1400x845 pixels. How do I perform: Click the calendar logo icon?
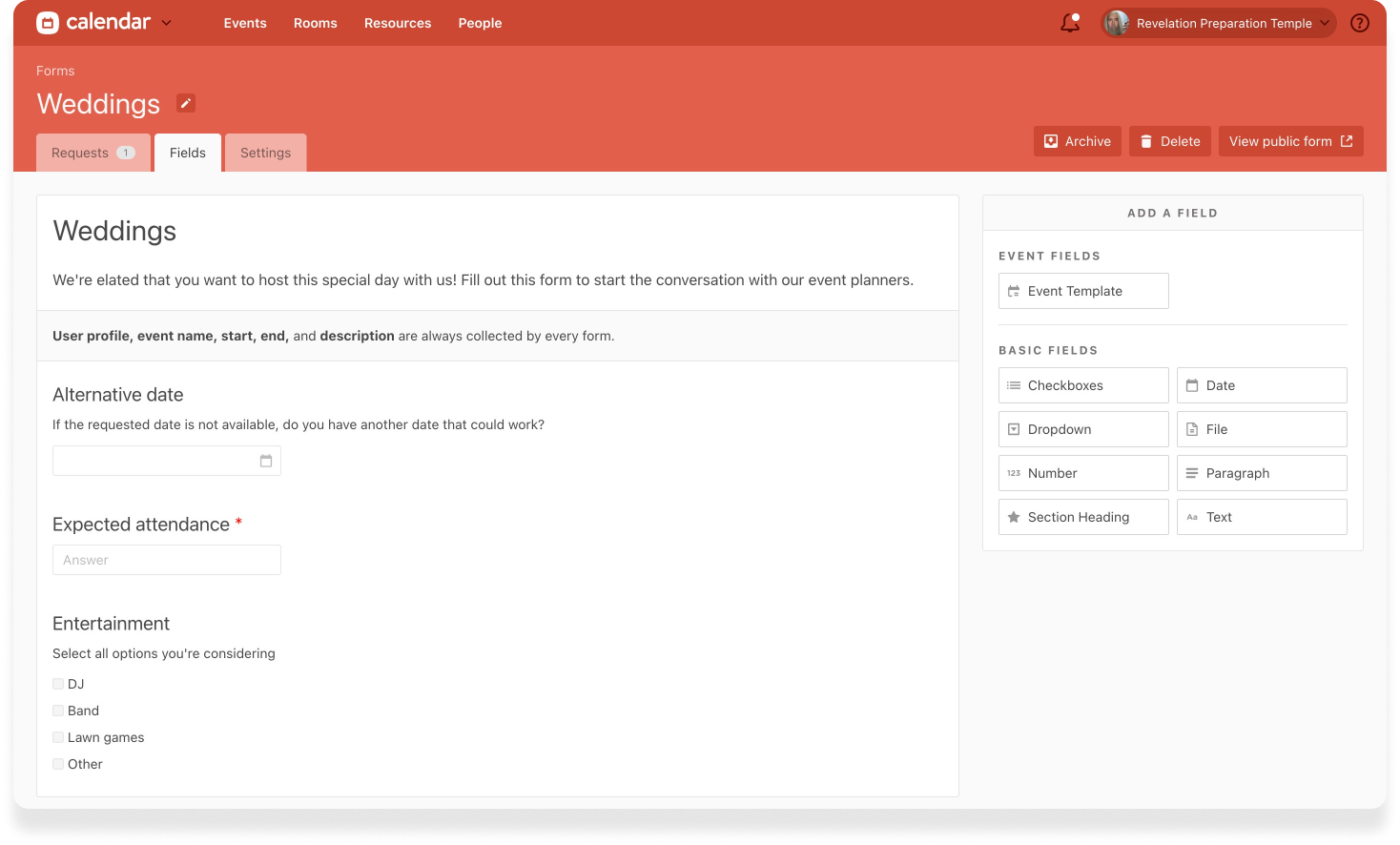(x=48, y=23)
